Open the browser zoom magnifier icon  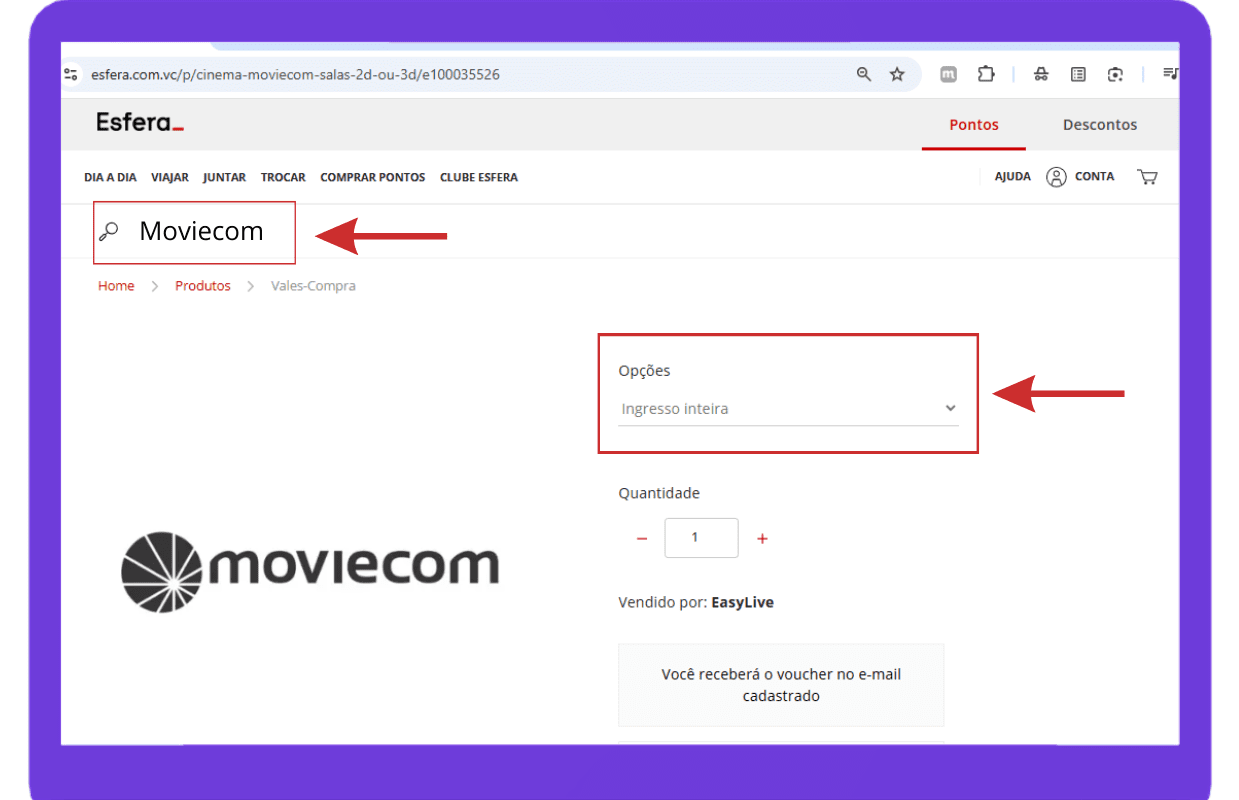coord(864,74)
